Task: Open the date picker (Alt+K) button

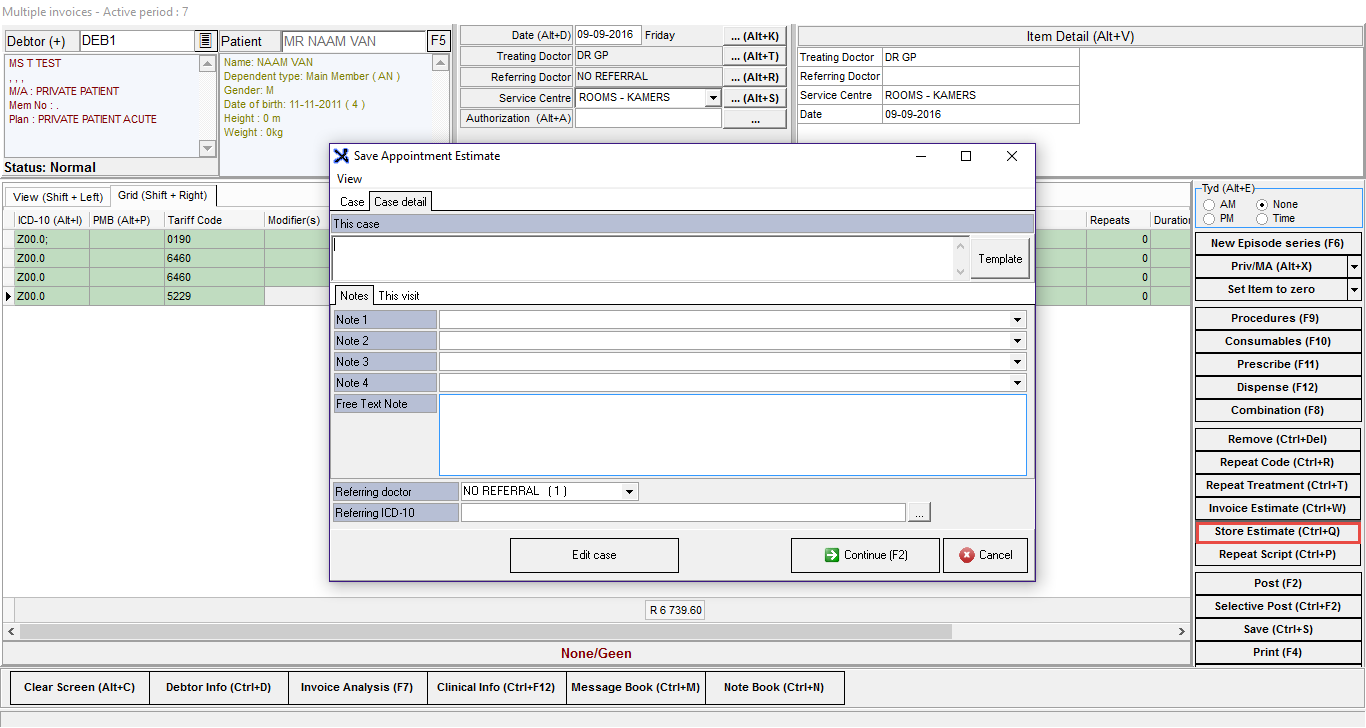Action: pyautogui.click(x=754, y=36)
